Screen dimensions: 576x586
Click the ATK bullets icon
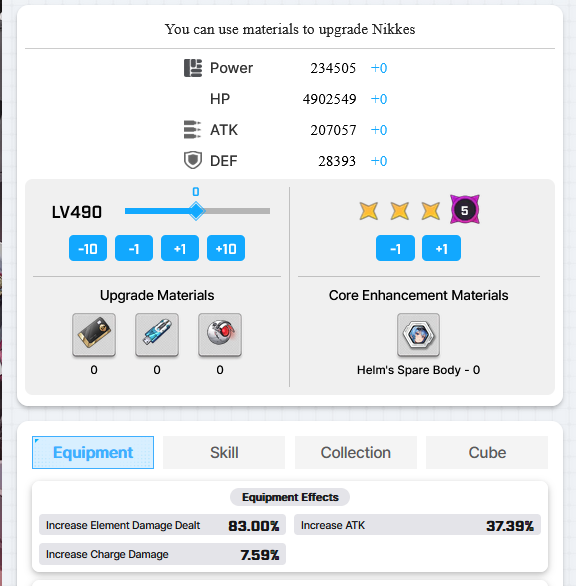(192, 130)
